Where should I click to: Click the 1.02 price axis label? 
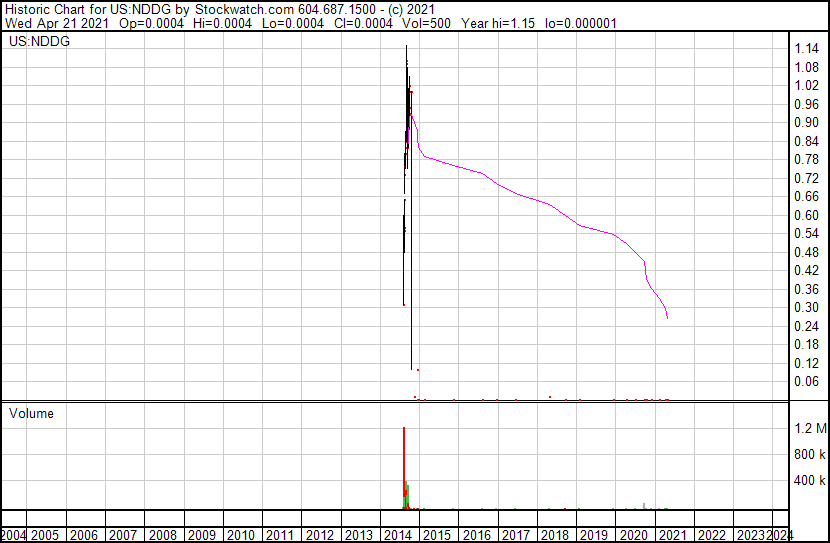click(807, 86)
